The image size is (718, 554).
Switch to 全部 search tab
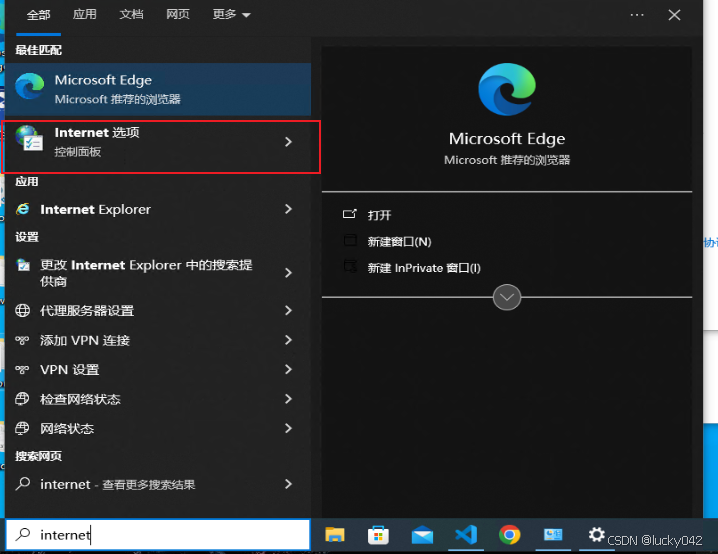pyautogui.click(x=38, y=15)
